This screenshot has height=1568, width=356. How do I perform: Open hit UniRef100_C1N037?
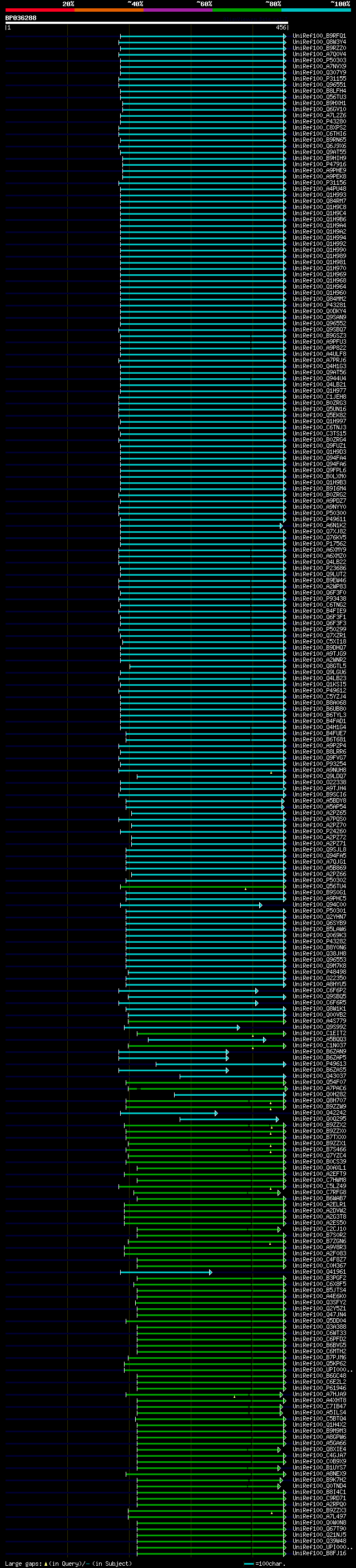(x=319, y=1046)
